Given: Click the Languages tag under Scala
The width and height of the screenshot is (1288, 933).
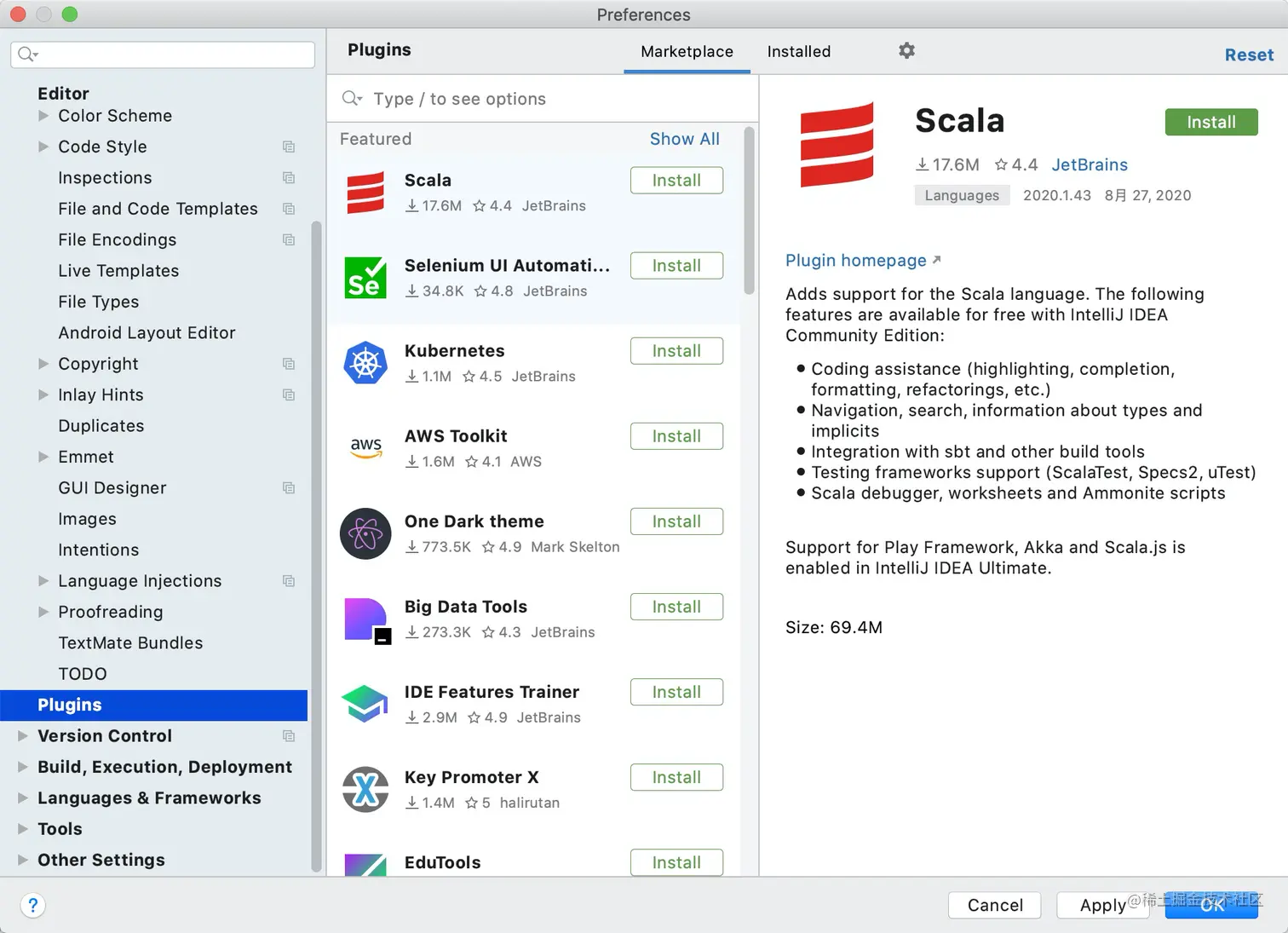Looking at the screenshot, I should click(962, 195).
